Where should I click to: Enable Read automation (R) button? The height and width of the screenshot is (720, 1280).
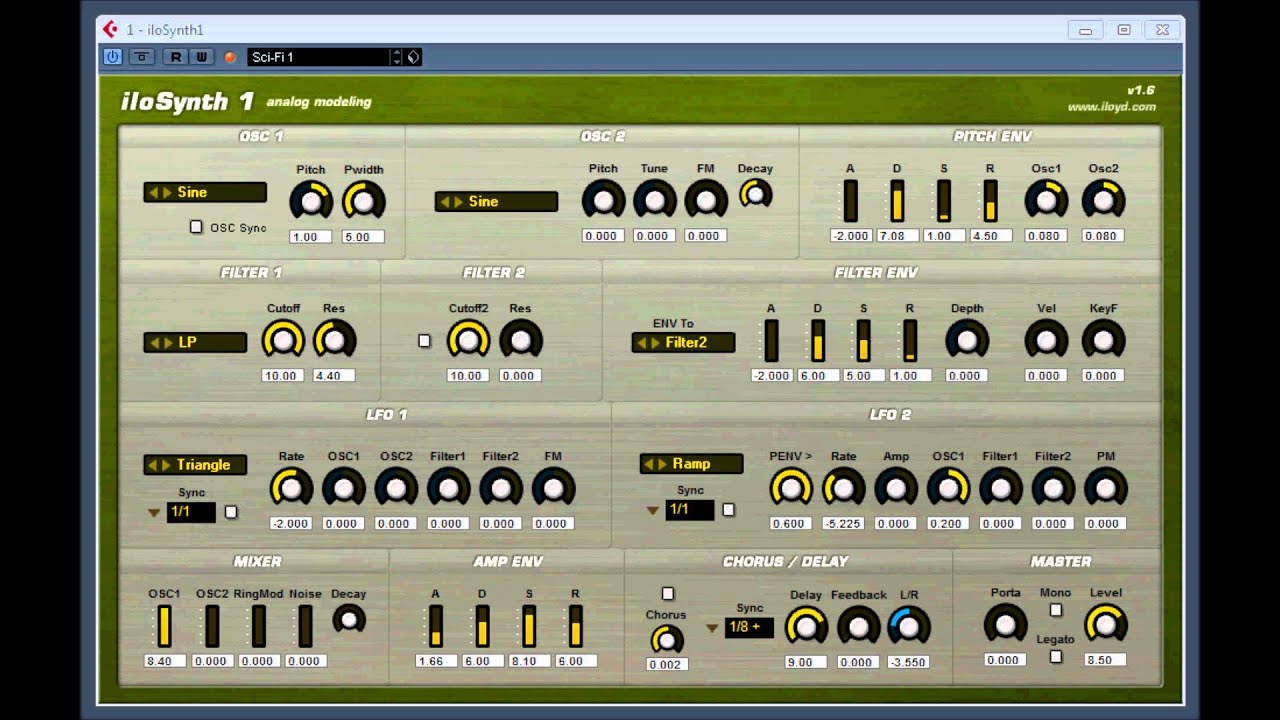176,57
